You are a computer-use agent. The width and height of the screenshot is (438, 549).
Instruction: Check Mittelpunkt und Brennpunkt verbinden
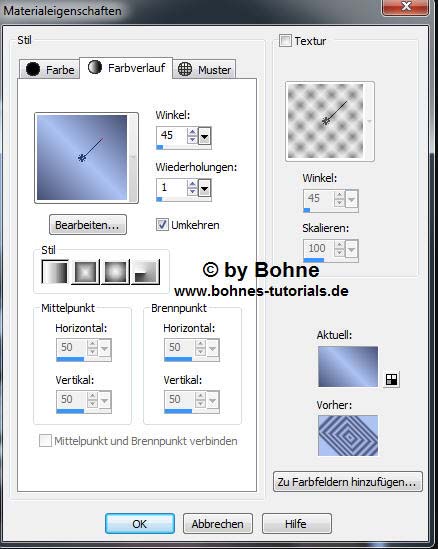click(x=45, y=441)
